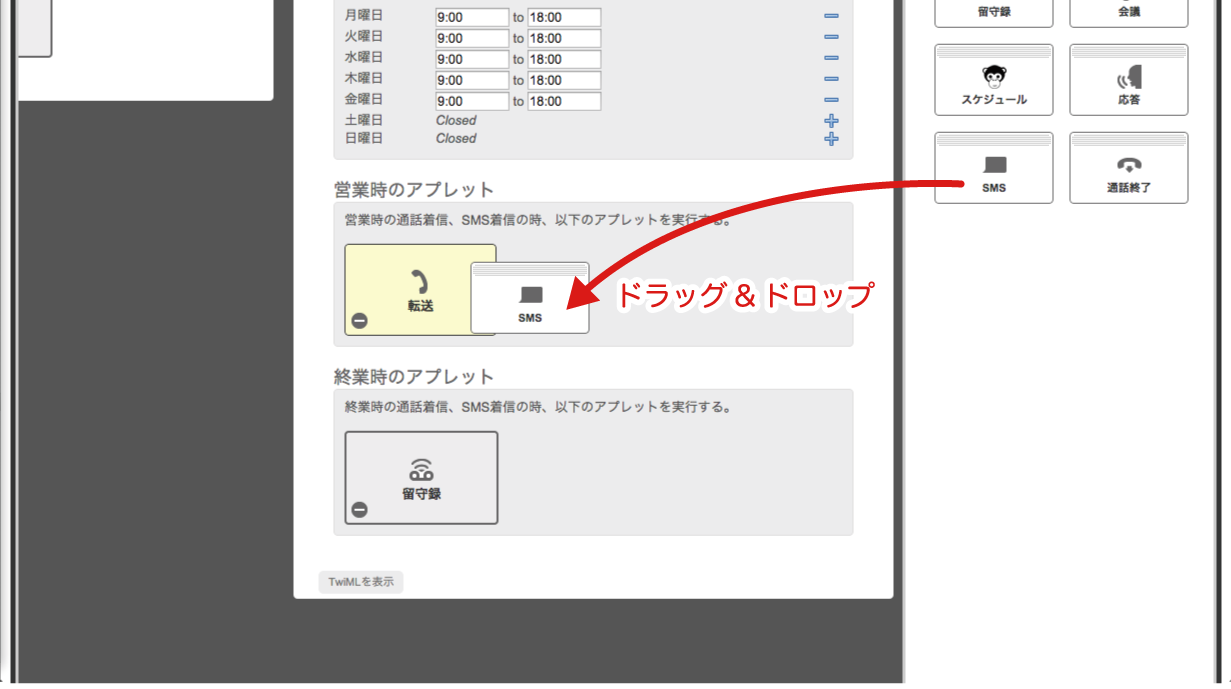Edit the 金曜日 closing time field

click(x=564, y=101)
